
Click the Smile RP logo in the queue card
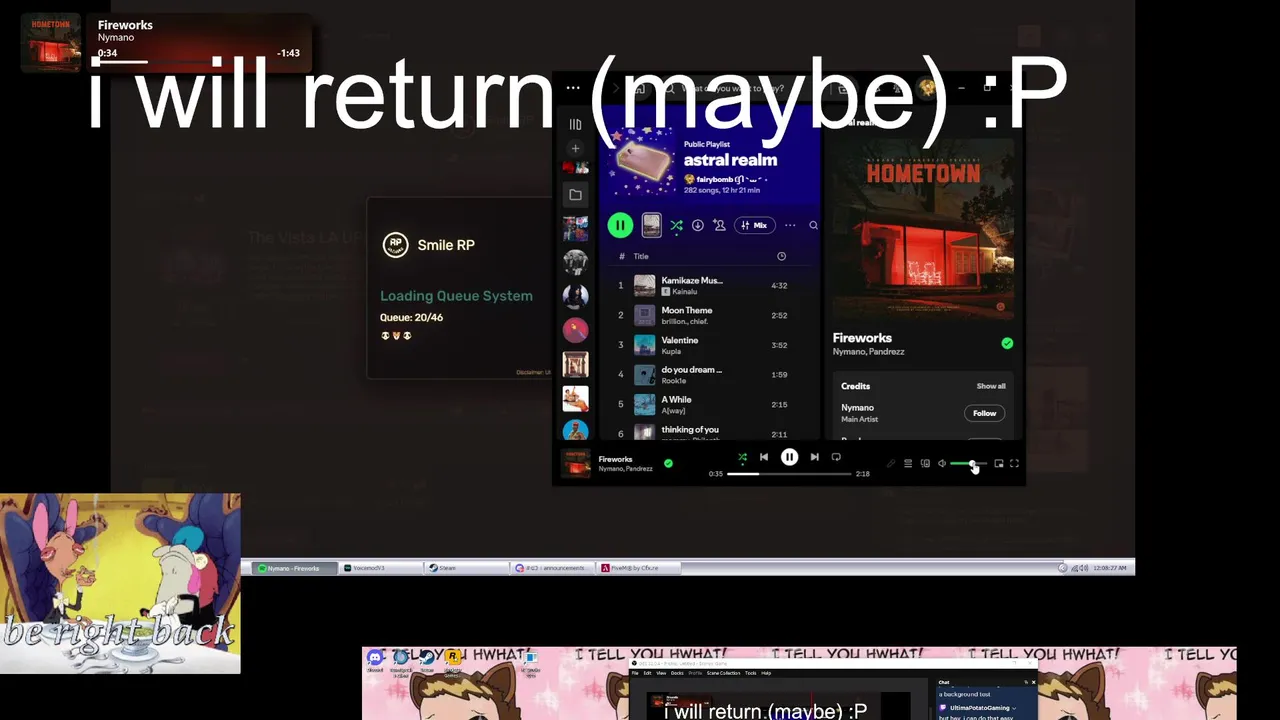pos(395,245)
